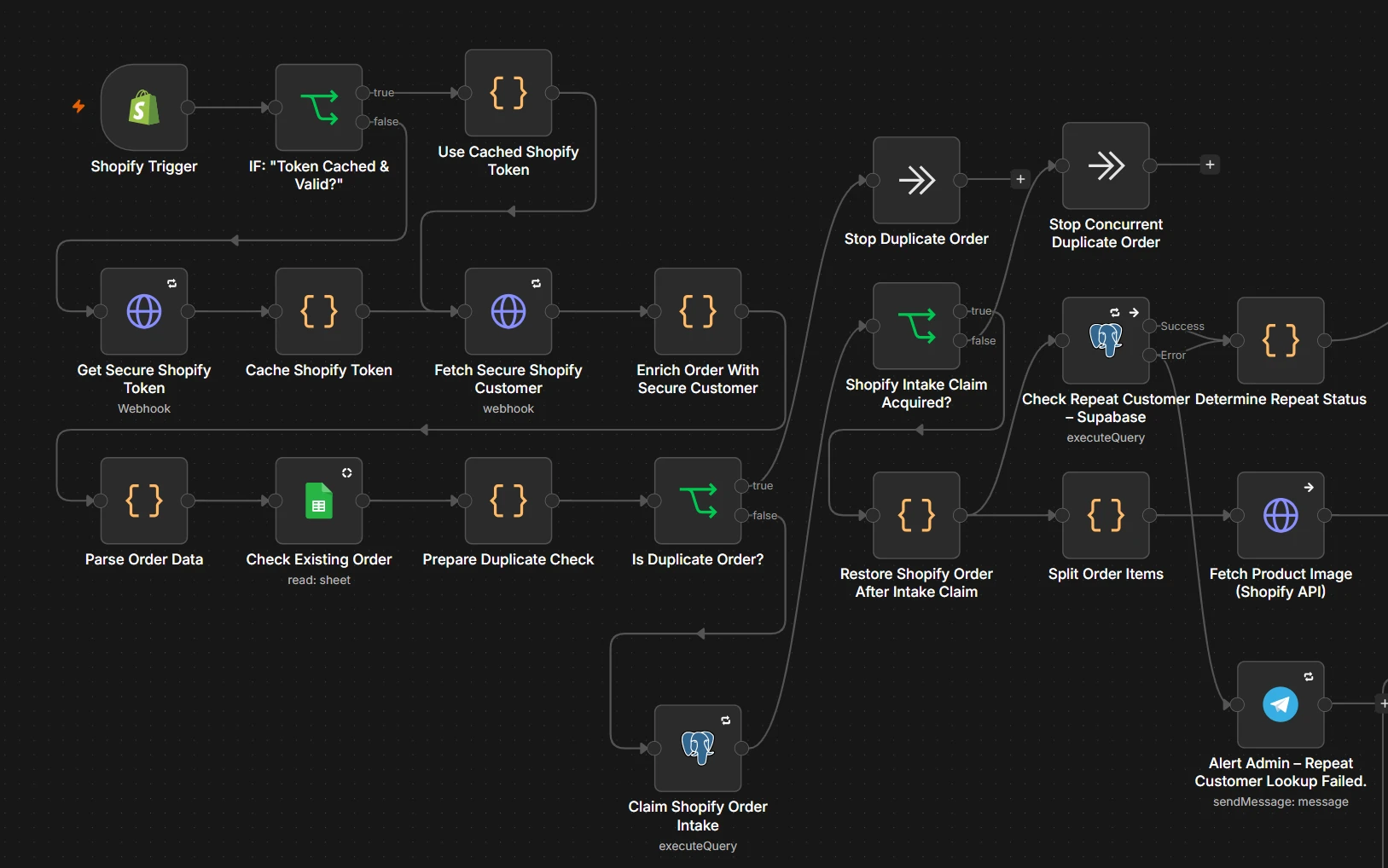Open the Check Existing Order Google Sheets node

pyautogui.click(x=319, y=501)
